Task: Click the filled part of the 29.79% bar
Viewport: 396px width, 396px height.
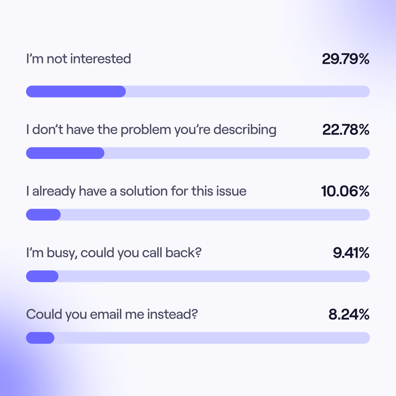Action: [x=76, y=91]
